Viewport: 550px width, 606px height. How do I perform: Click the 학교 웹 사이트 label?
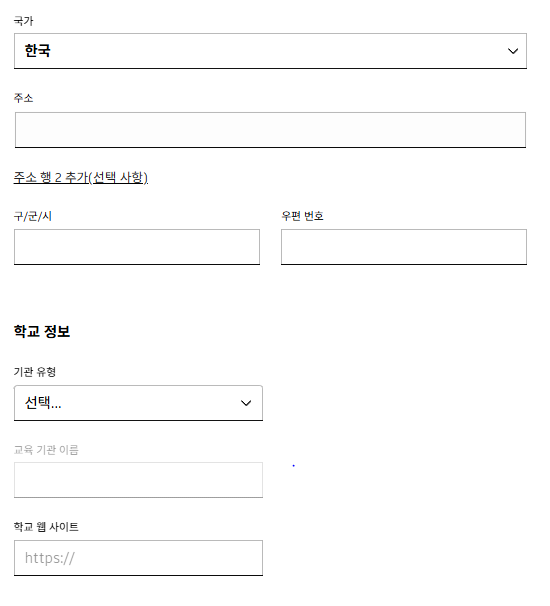(46, 527)
